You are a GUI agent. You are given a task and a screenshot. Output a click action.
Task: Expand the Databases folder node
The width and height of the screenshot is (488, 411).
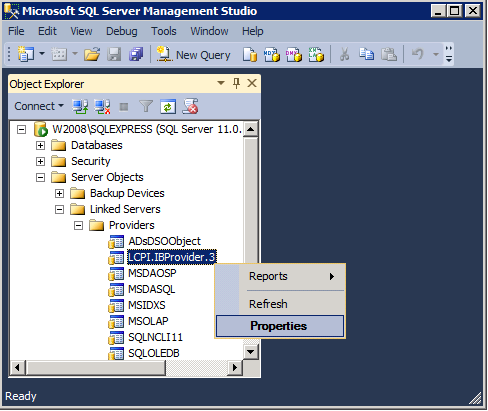coord(40,145)
